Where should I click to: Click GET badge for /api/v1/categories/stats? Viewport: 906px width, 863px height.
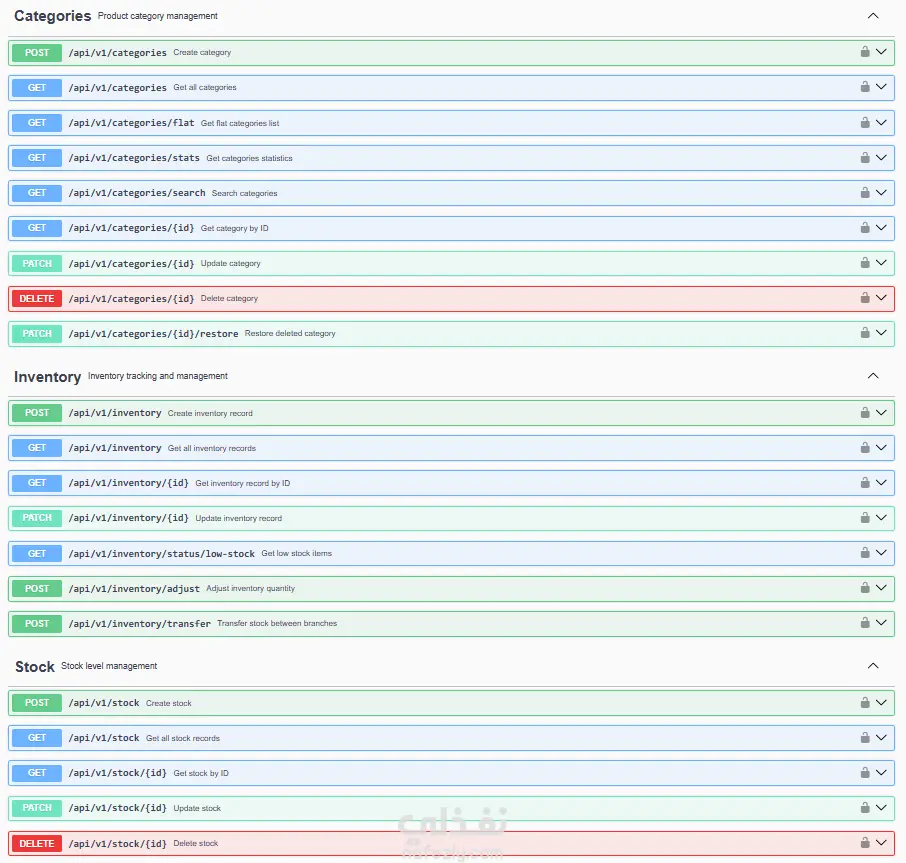click(37, 158)
